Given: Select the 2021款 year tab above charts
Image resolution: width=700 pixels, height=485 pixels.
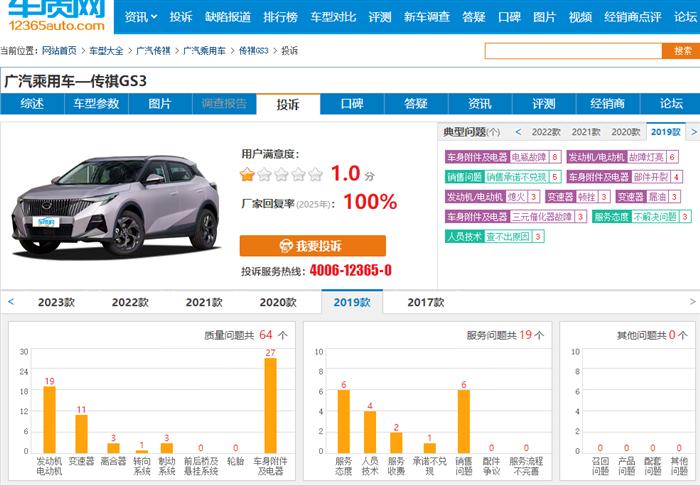Looking at the screenshot, I should point(204,302).
